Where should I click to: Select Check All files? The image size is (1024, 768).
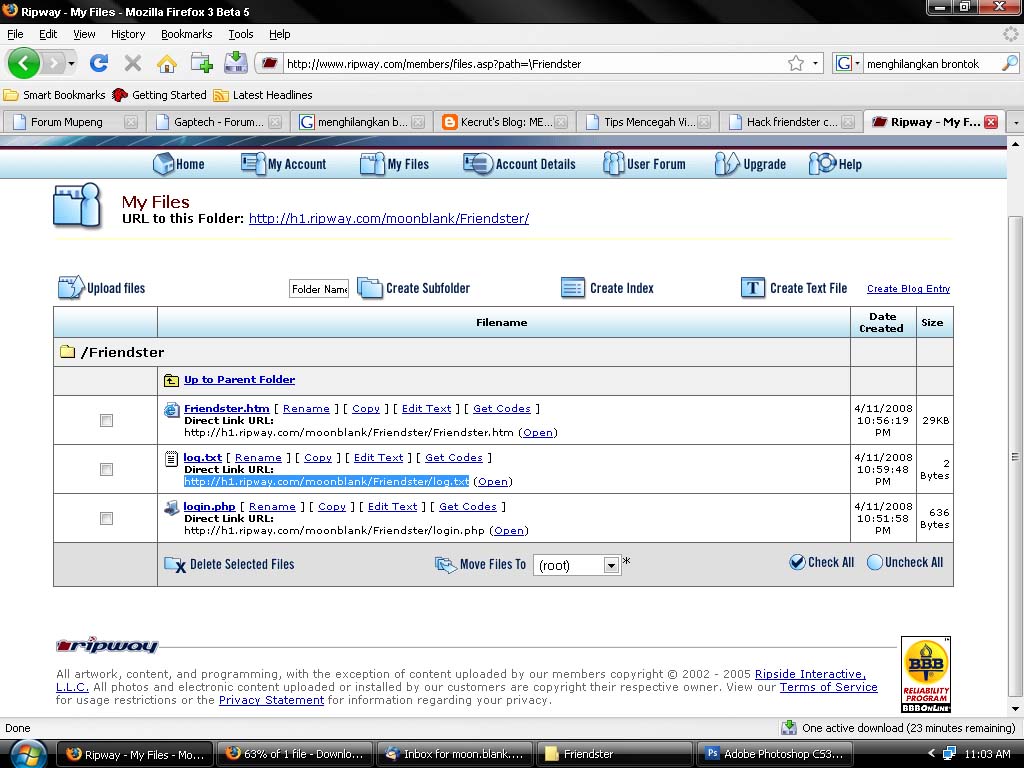[822, 562]
